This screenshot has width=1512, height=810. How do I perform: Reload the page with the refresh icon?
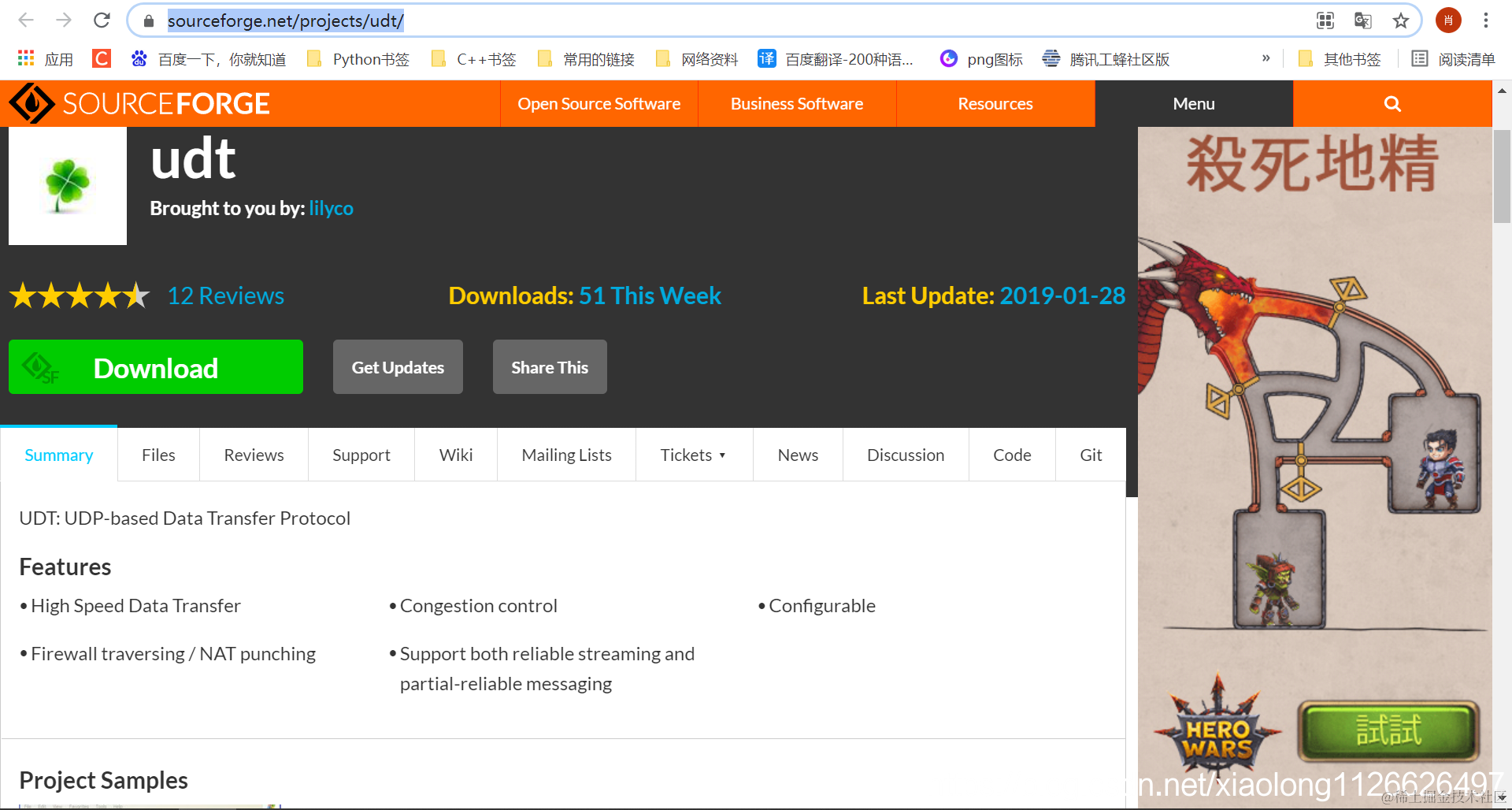[102, 20]
